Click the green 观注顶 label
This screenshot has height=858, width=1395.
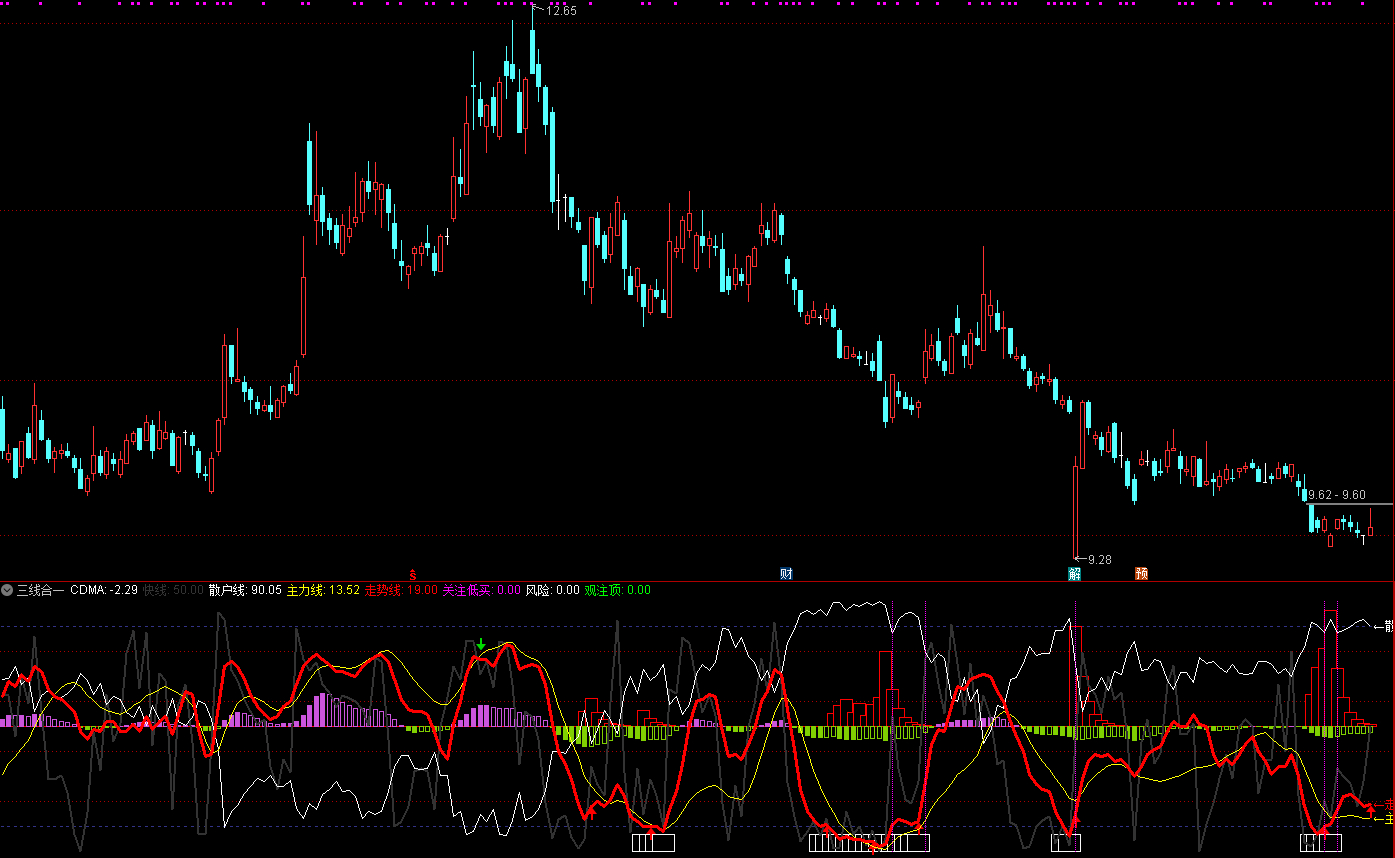(617, 590)
